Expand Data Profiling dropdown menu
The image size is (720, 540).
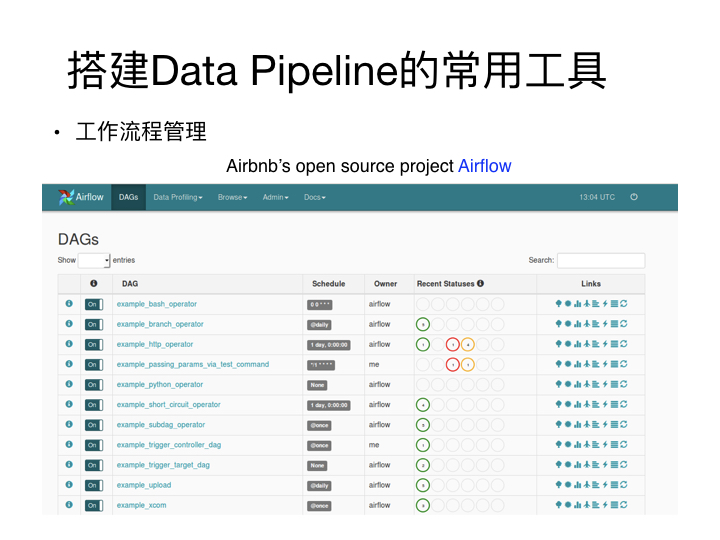coord(178,197)
